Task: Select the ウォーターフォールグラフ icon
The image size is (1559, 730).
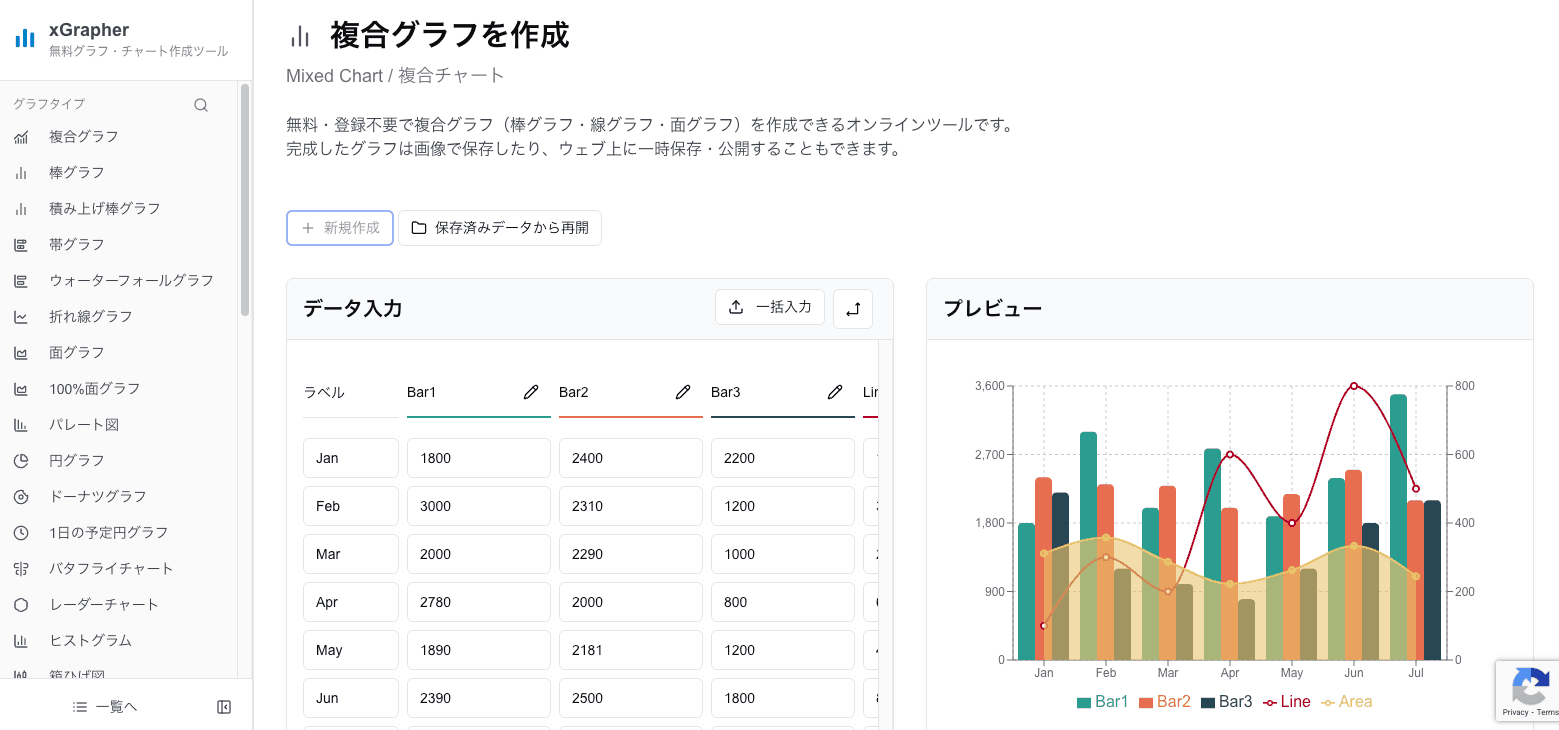Action: click(x=21, y=280)
